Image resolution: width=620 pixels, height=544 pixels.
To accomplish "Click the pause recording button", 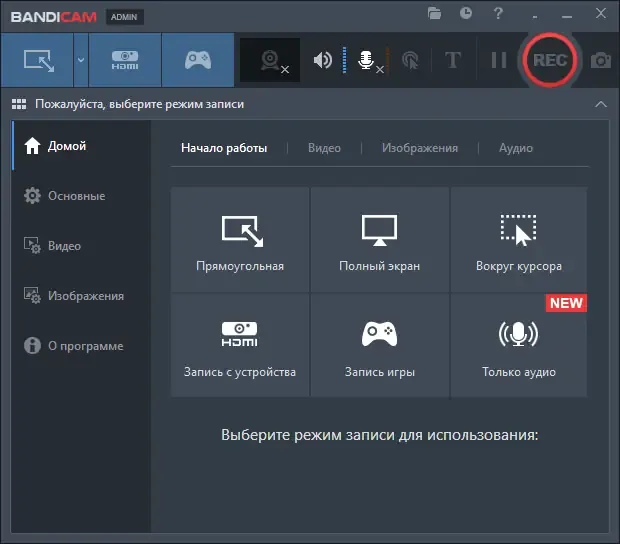I will pyautogui.click(x=499, y=60).
